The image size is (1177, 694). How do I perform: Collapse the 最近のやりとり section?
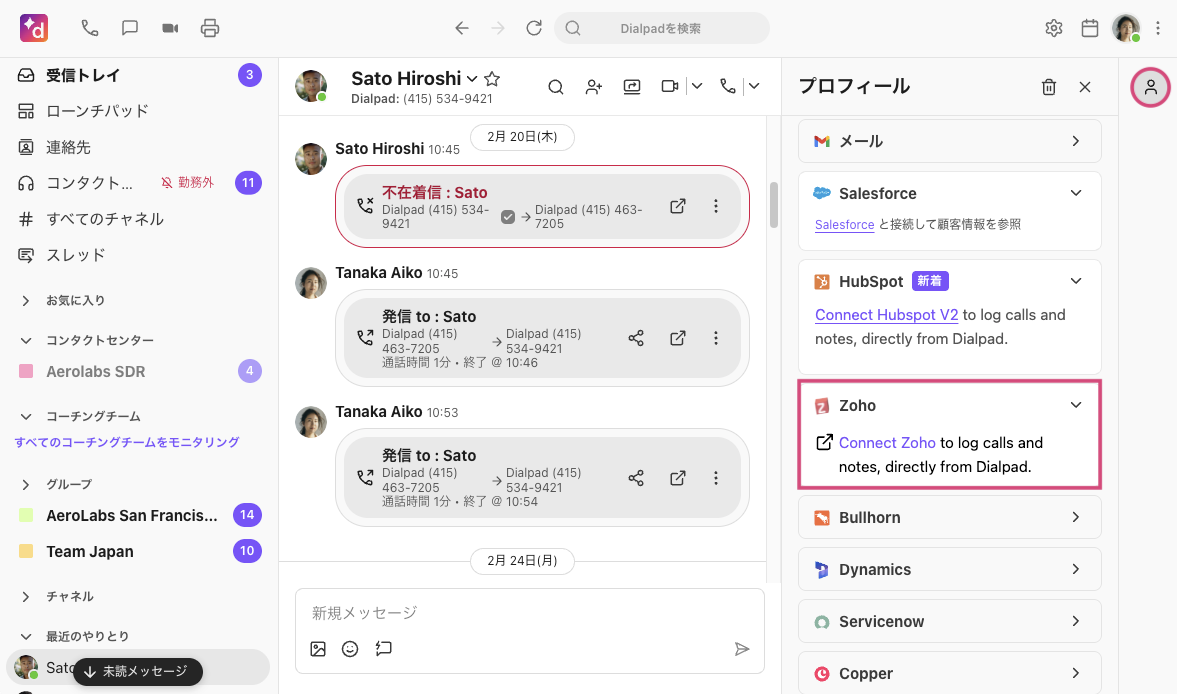(x=26, y=636)
